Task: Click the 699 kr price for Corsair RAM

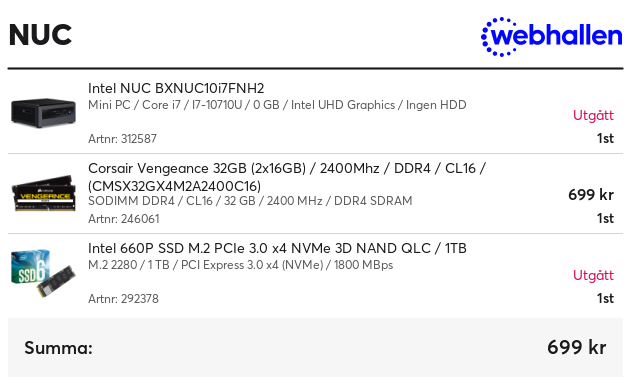Action: pos(591,195)
